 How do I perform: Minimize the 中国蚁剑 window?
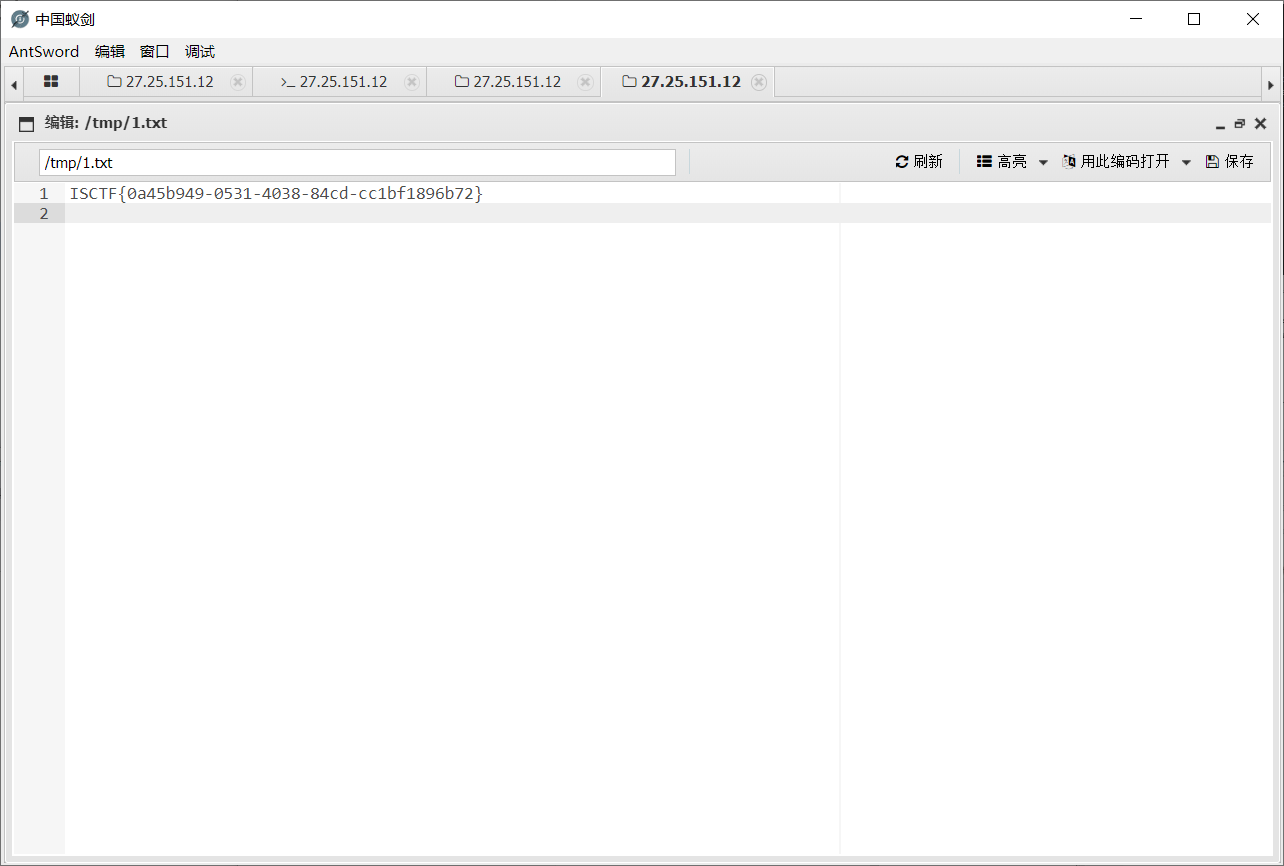pos(1135,19)
